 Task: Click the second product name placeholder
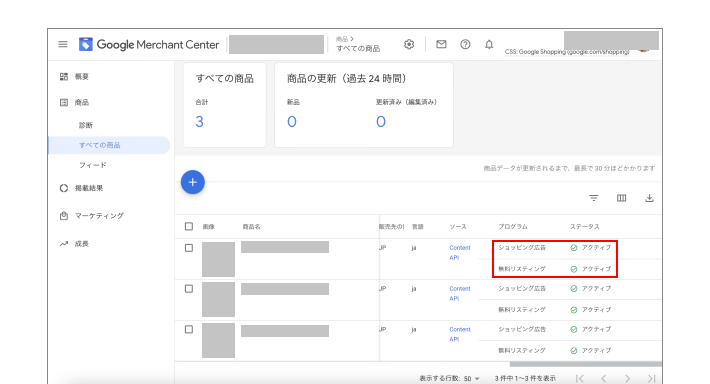pyautogui.click(x=285, y=289)
